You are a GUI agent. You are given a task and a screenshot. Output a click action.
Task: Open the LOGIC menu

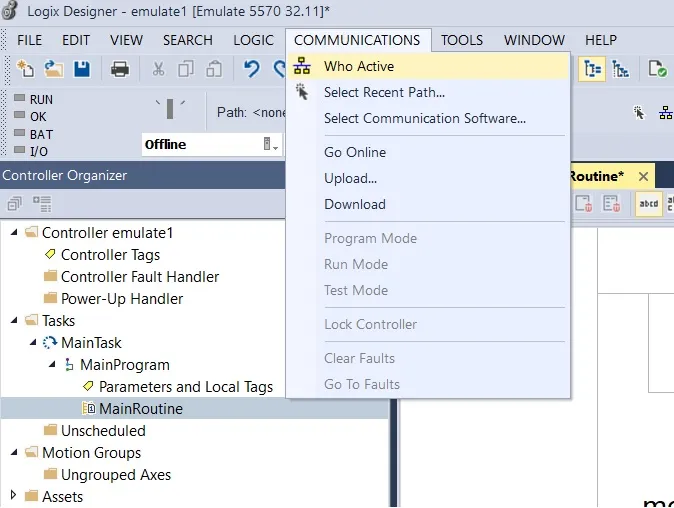[253, 40]
